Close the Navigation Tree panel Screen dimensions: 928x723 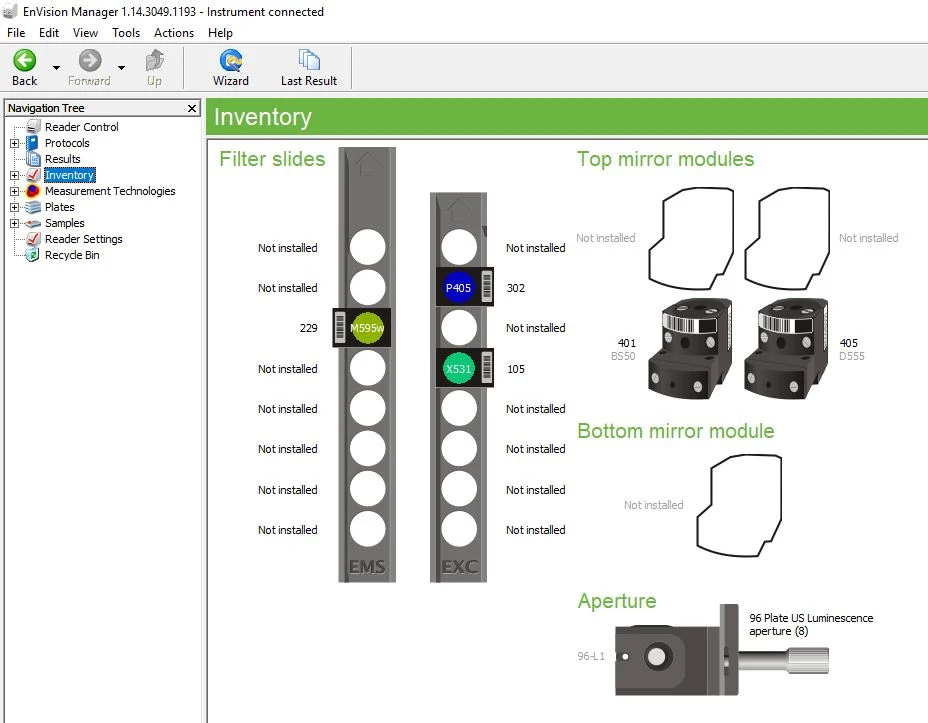click(x=193, y=108)
